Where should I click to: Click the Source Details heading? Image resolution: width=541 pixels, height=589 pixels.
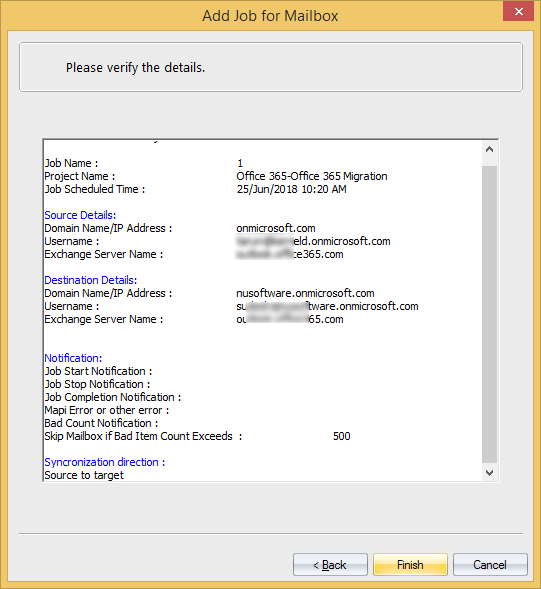point(80,215)
